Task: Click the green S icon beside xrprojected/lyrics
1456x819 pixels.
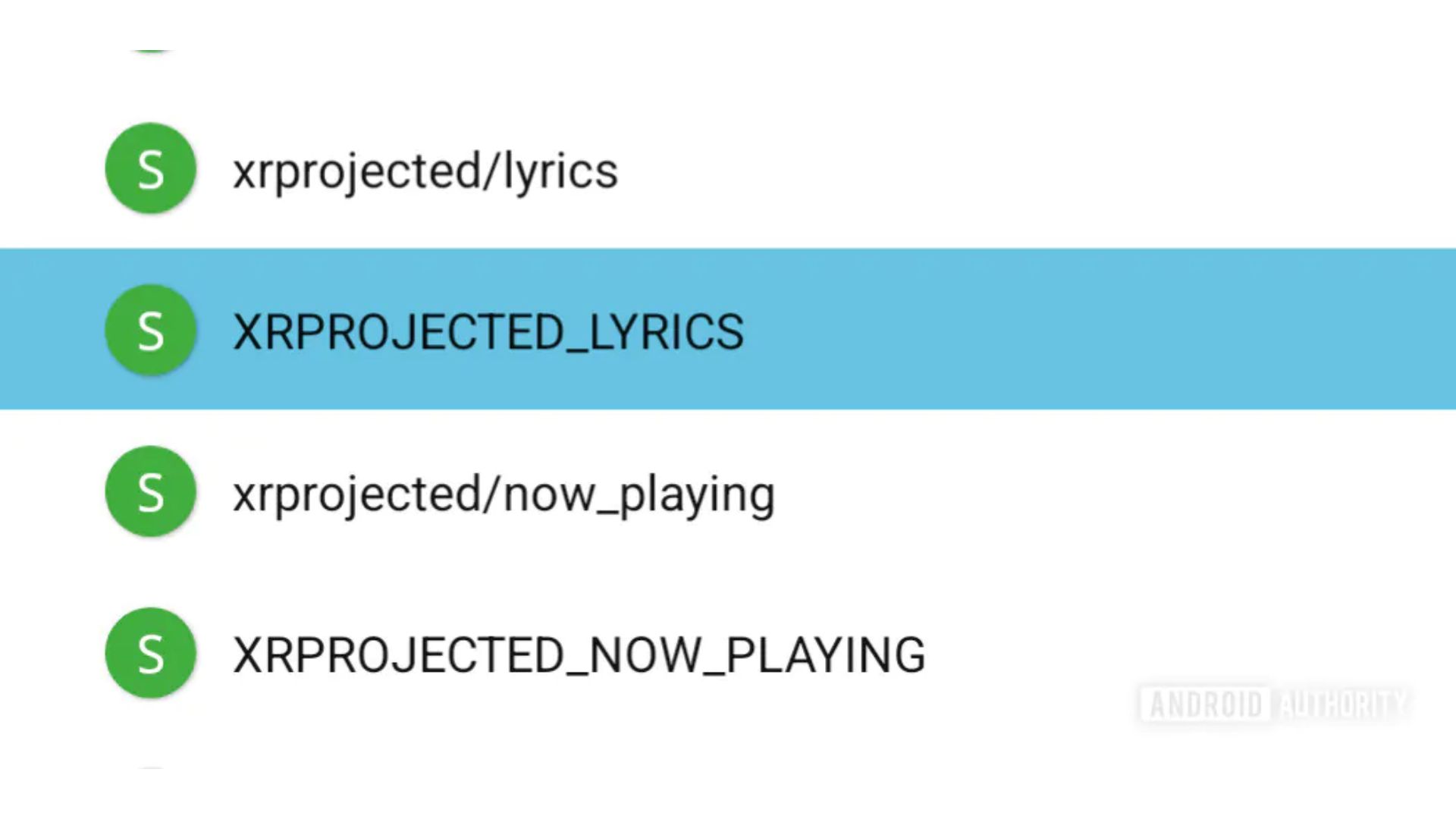Action: click(x=150, y=168)
